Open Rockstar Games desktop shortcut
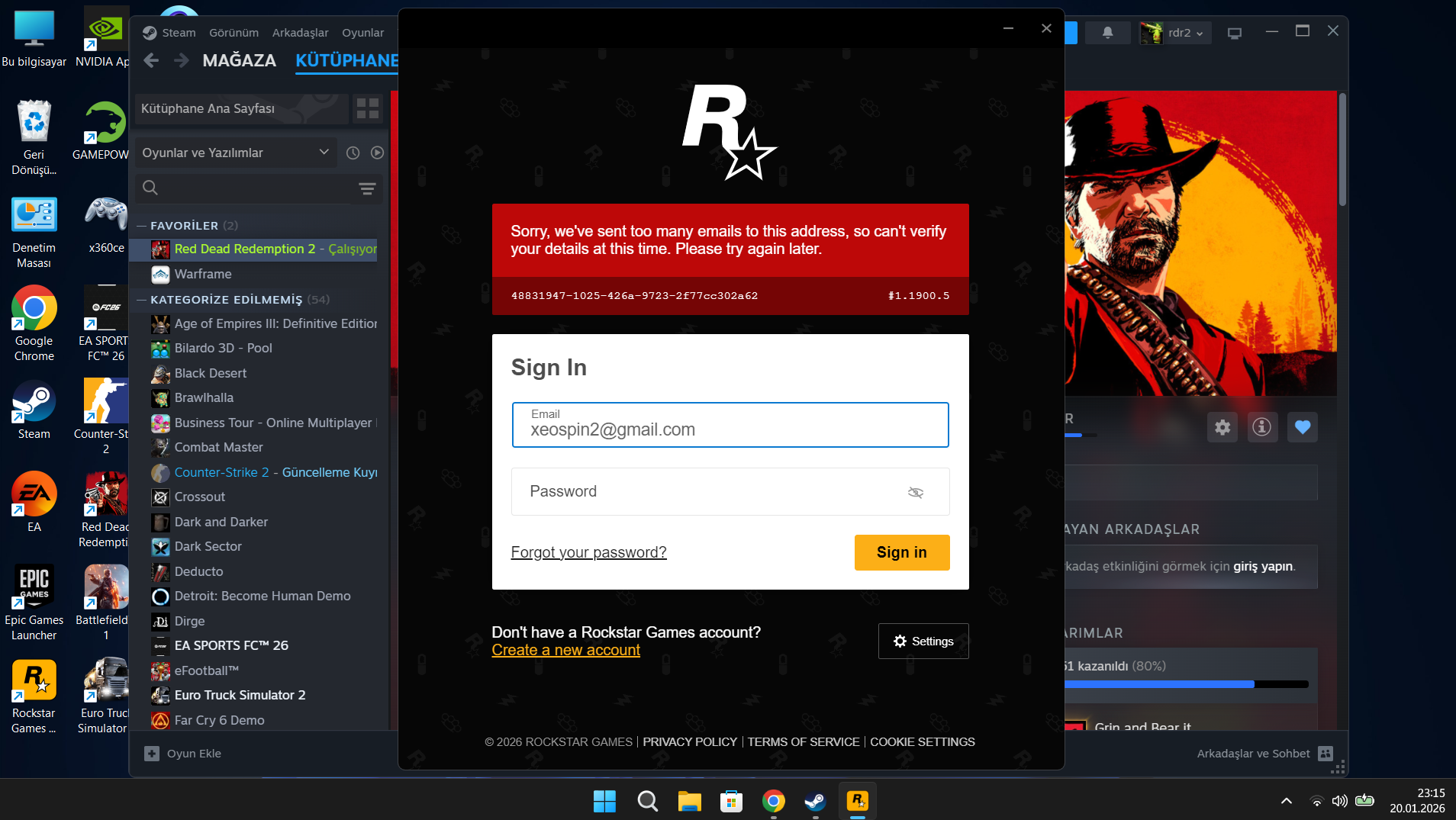Viewport: 1456px width, 820px height. tap(34, 697)
